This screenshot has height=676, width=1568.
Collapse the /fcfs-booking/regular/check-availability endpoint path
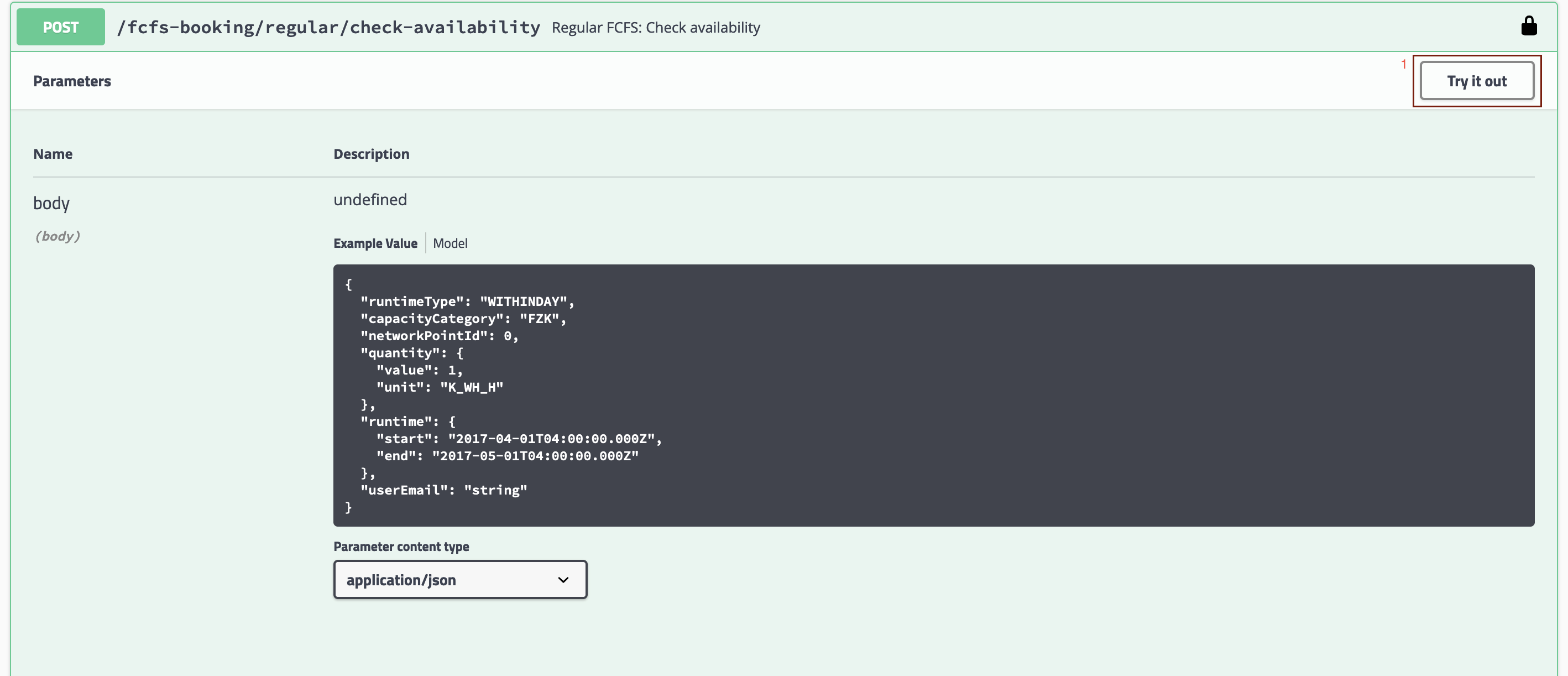click(x=328, y=27)
